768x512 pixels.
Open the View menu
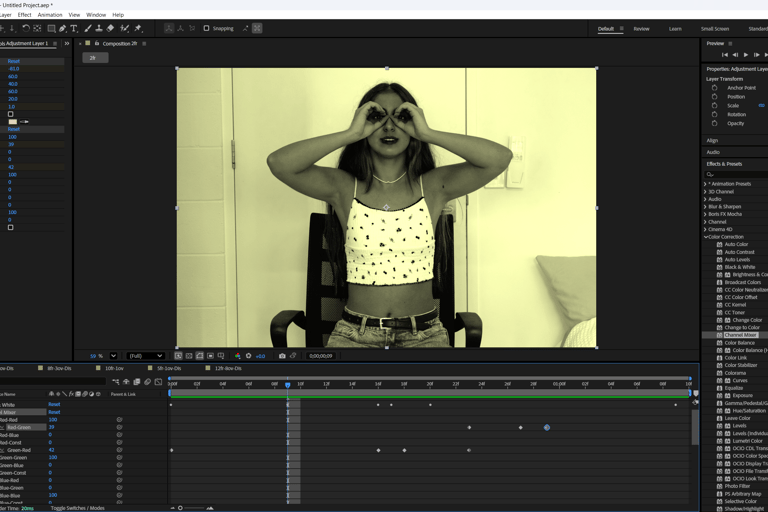click(x=74, y=15)
